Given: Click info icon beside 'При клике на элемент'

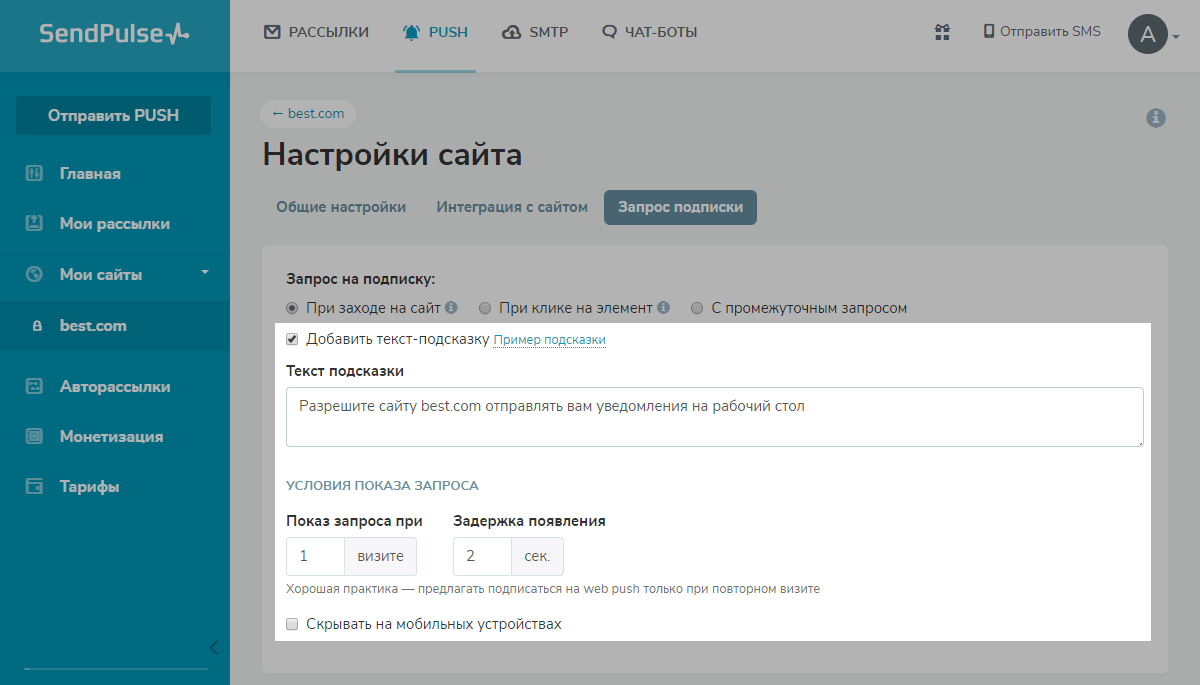Looking at the screenshot, I should [664, 308].
